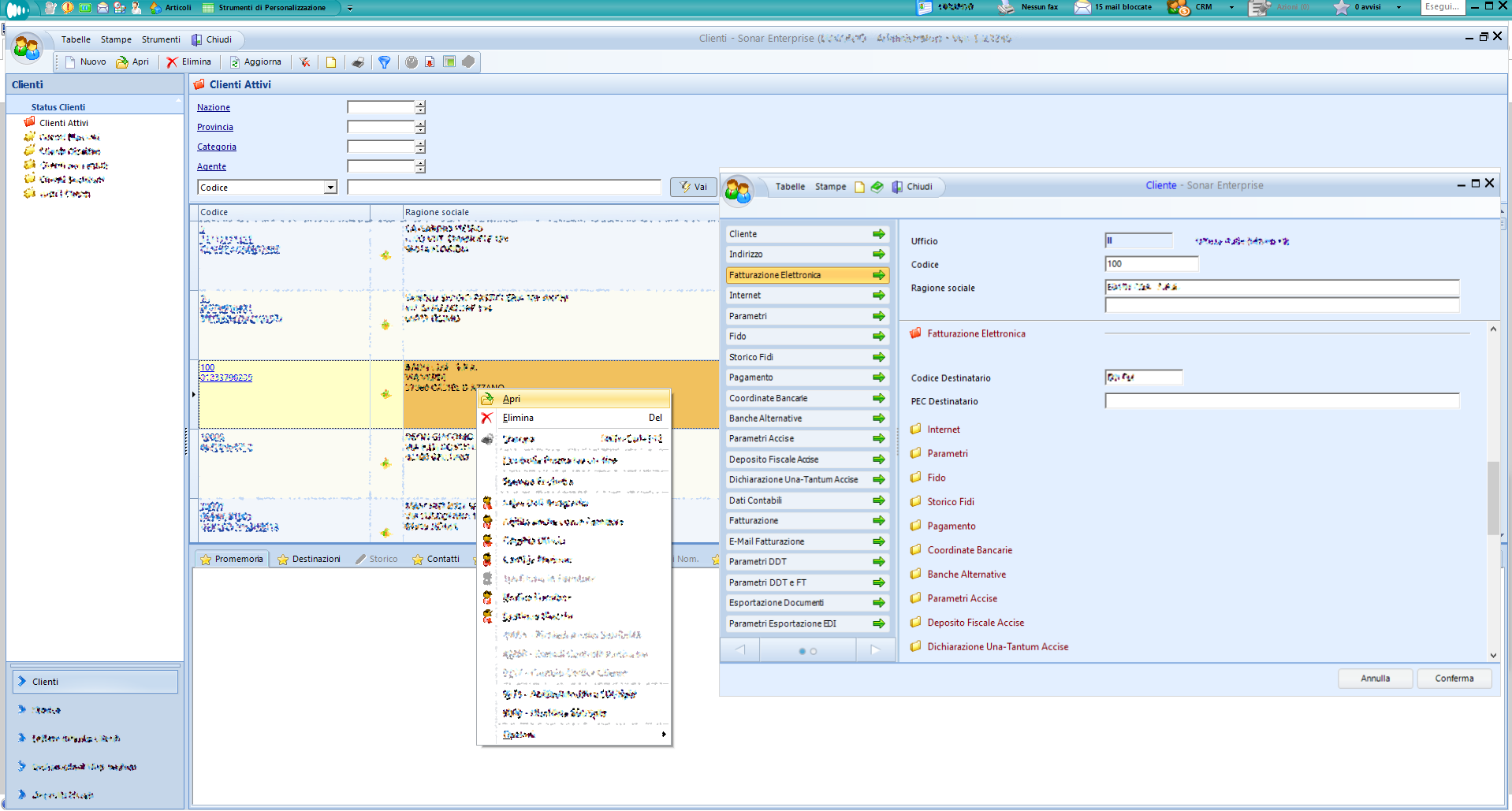The width and height of the screenshot is (1512, 811).
Task: Open the blocked mail envelope icon
Action: [x=1082, y=7]
